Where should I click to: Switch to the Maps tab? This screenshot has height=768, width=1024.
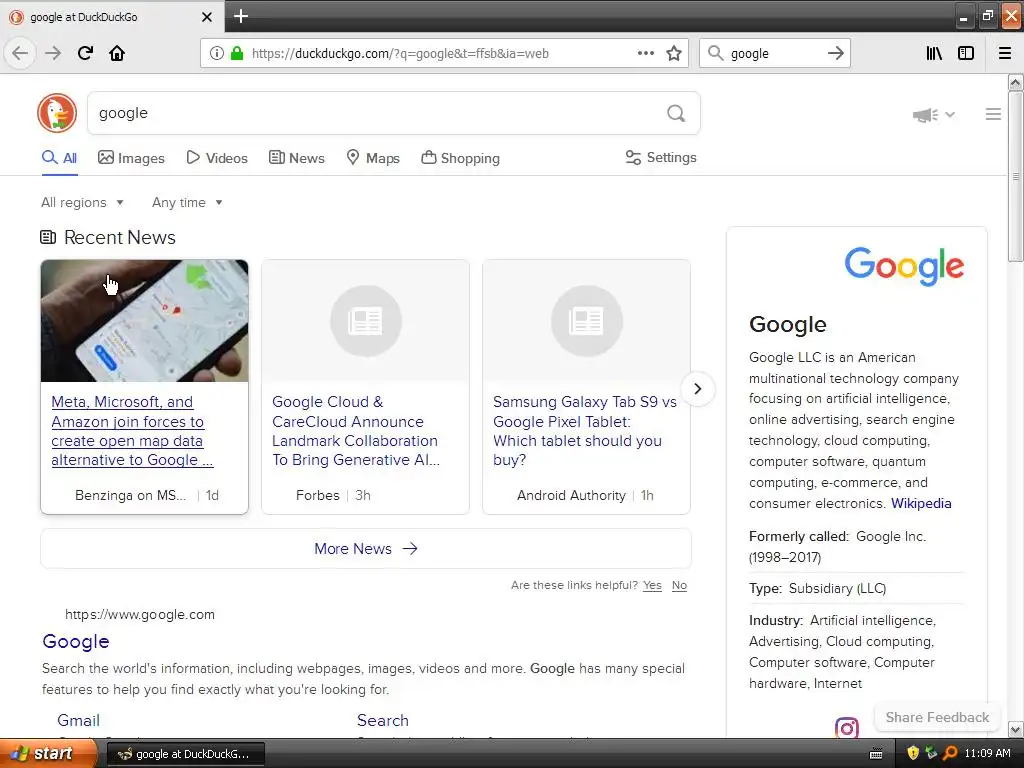[373, 158]
